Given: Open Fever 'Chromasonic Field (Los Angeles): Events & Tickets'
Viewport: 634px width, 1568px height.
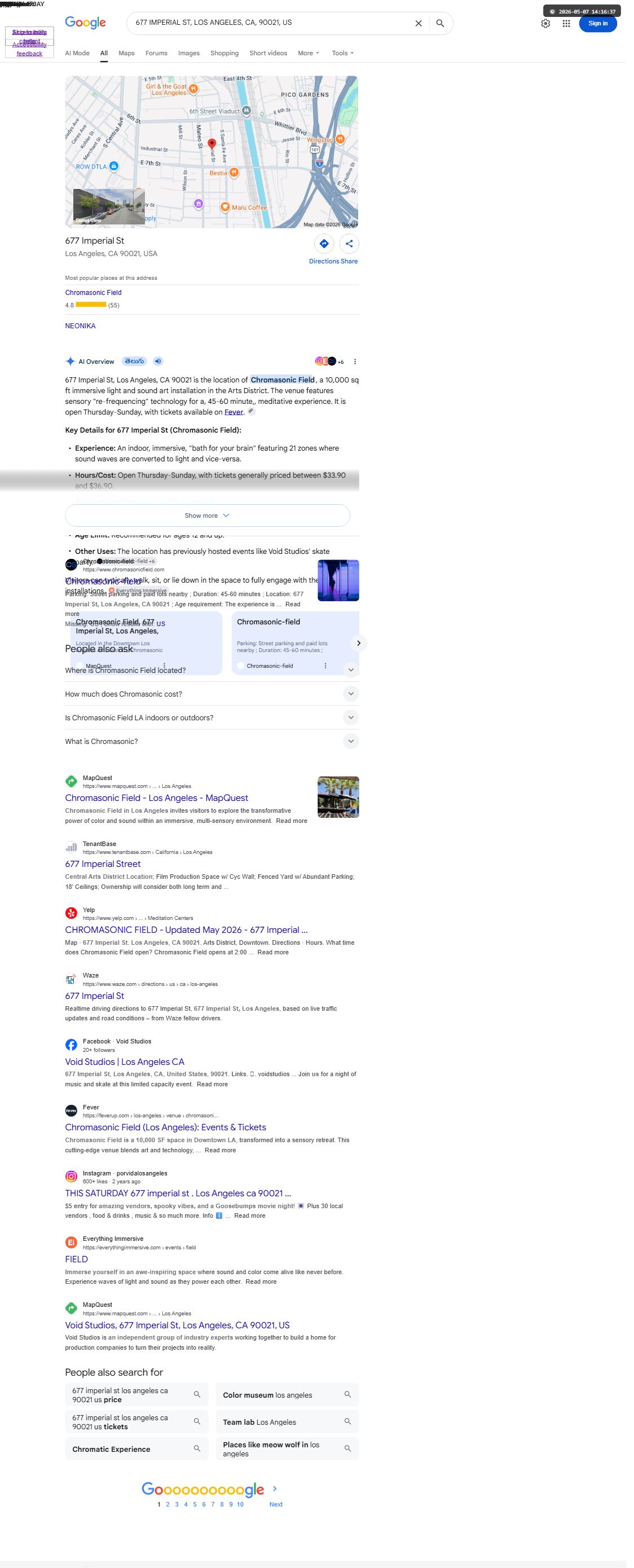Looking at the screenshot, I should click(x=165, y=1127).
